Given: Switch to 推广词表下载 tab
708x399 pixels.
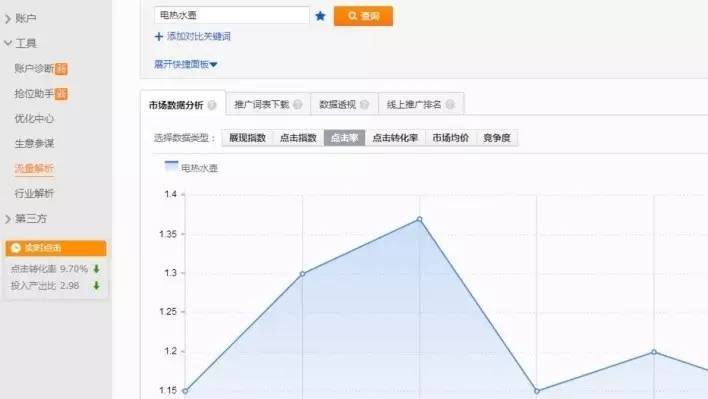Looking at the screenshot, I should click(268, 104).
